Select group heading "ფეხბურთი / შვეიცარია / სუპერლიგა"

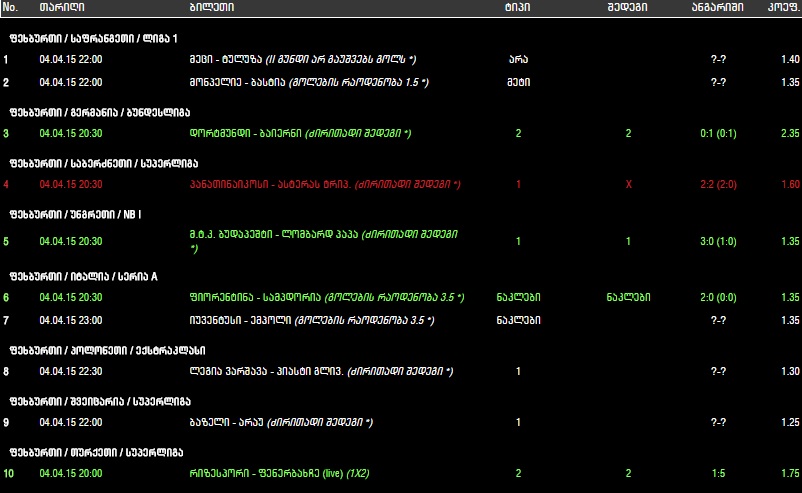pyautogui.click(x=100, y=401)
